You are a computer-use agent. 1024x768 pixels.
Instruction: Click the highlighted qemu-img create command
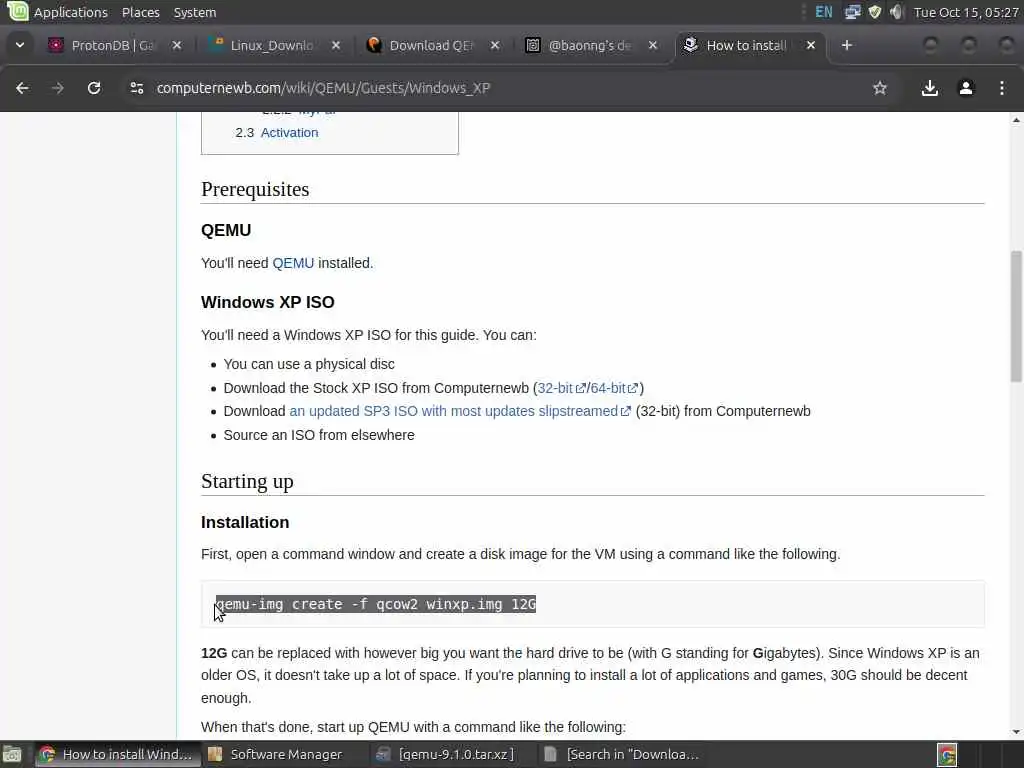pos(376,604)
